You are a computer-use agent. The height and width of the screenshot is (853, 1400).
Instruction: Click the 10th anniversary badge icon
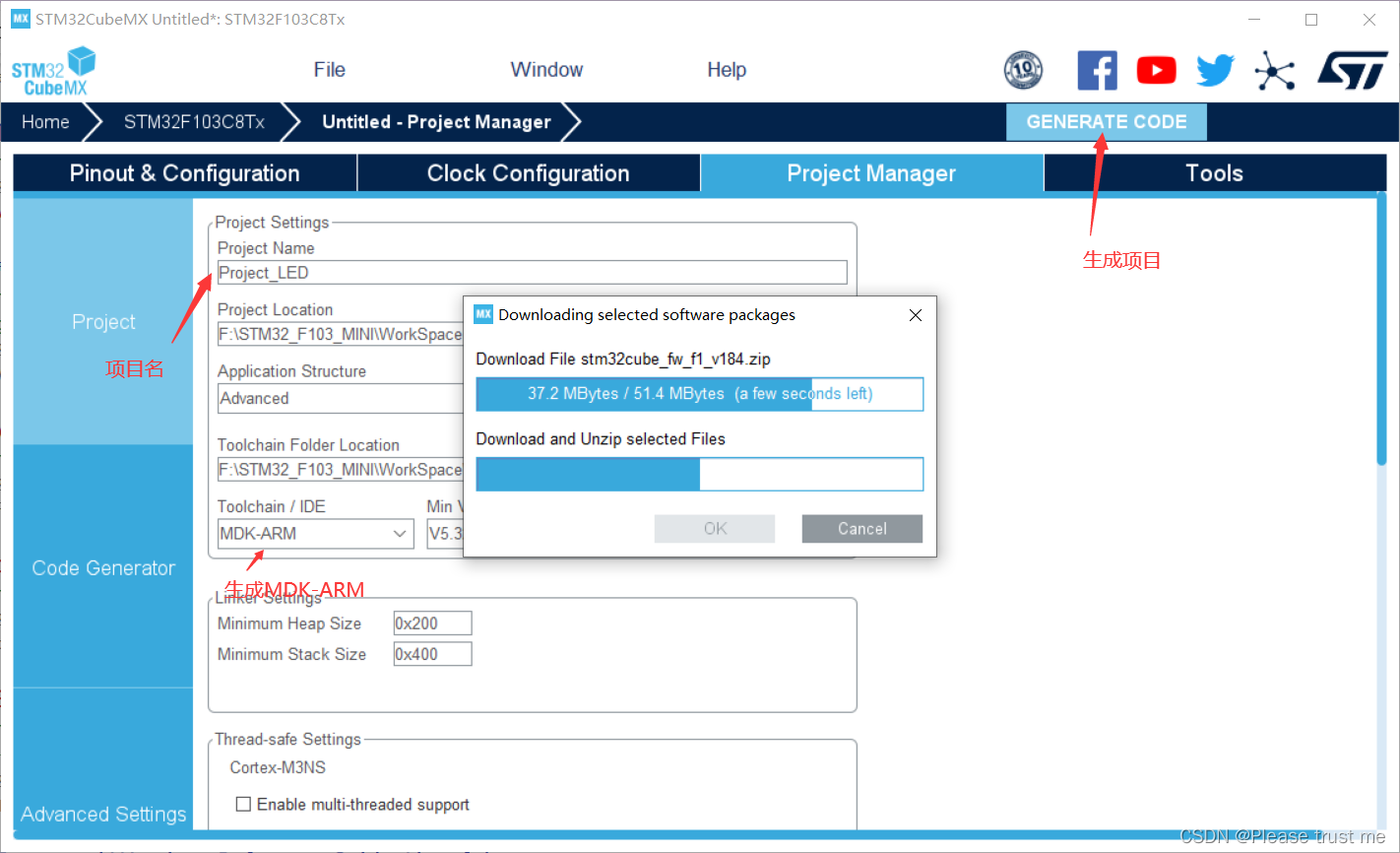[x=1023, y=70]
